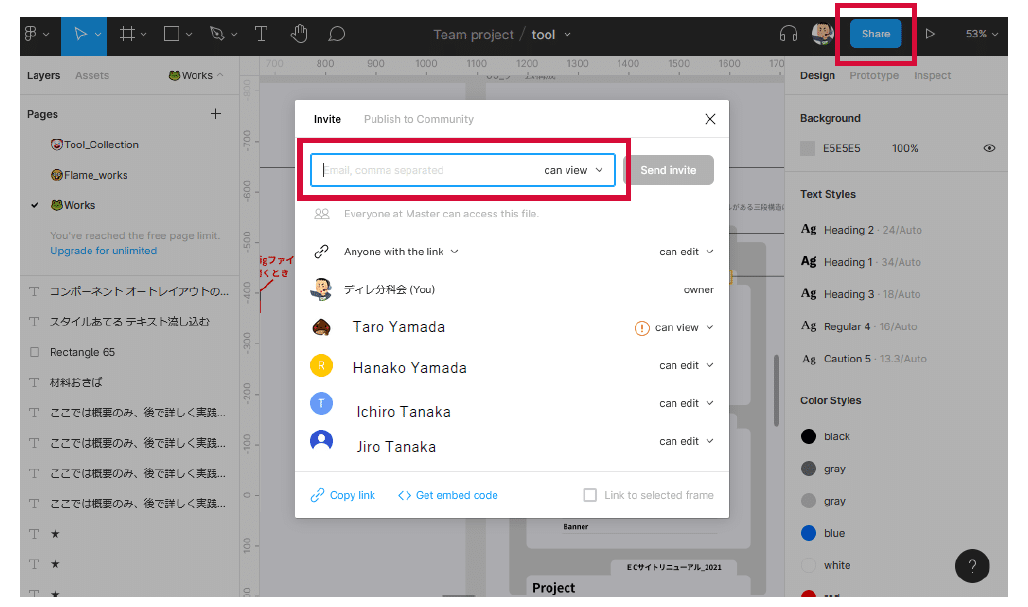Open the Move tool options chevron
The height and width of the screenshot is (607, 1028).
(x=98, y=35)
